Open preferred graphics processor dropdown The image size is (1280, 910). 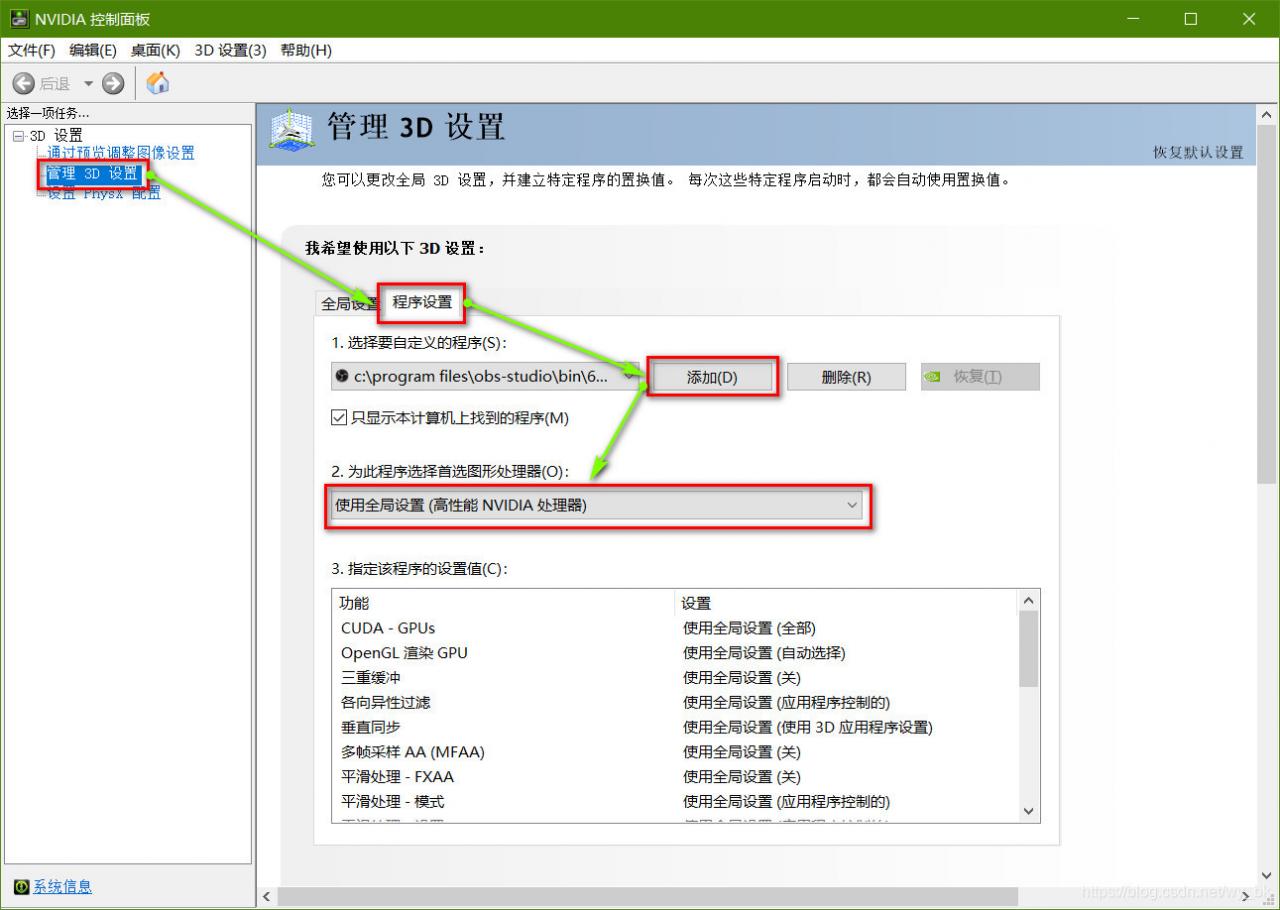pyautogui.click(x=598, y=506)
